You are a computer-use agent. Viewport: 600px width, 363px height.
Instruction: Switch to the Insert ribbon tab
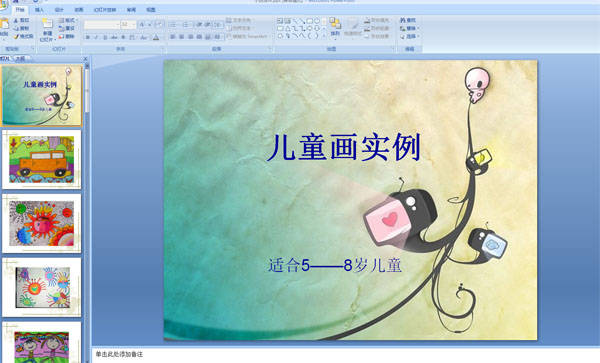coord(39,10)
